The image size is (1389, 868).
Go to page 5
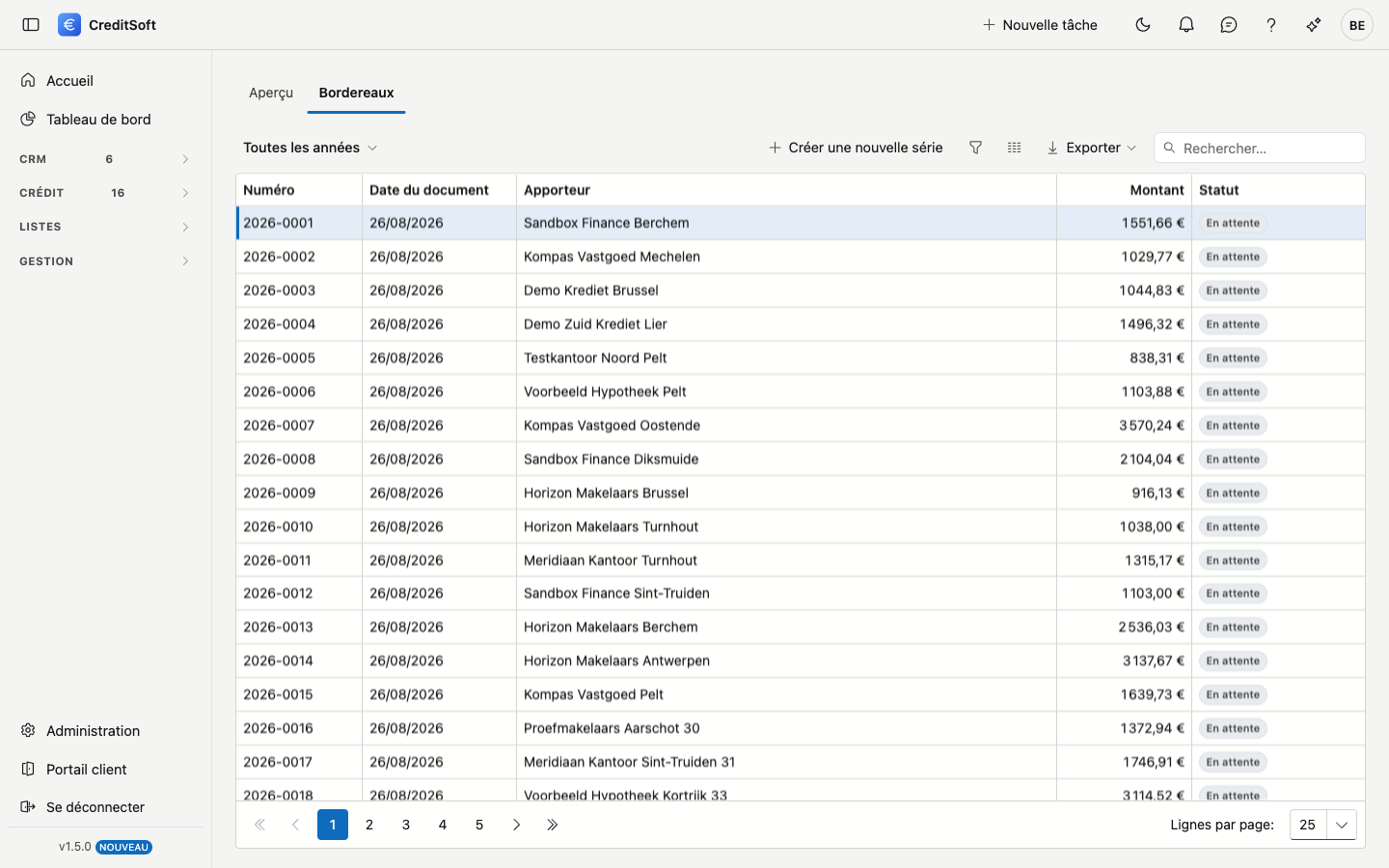tap(479, 825)
